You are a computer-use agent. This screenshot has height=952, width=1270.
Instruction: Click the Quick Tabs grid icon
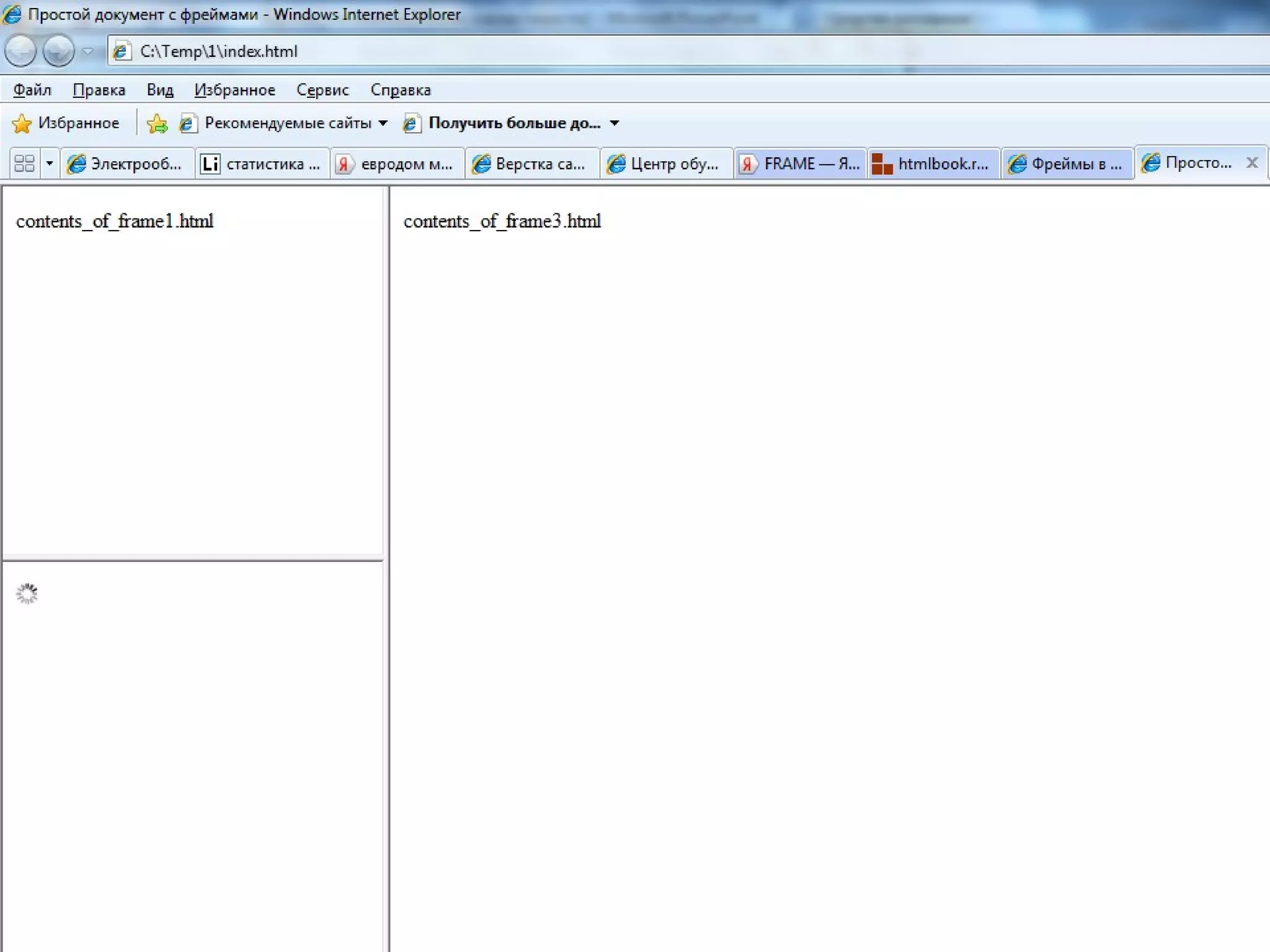(x=25, y=164)
